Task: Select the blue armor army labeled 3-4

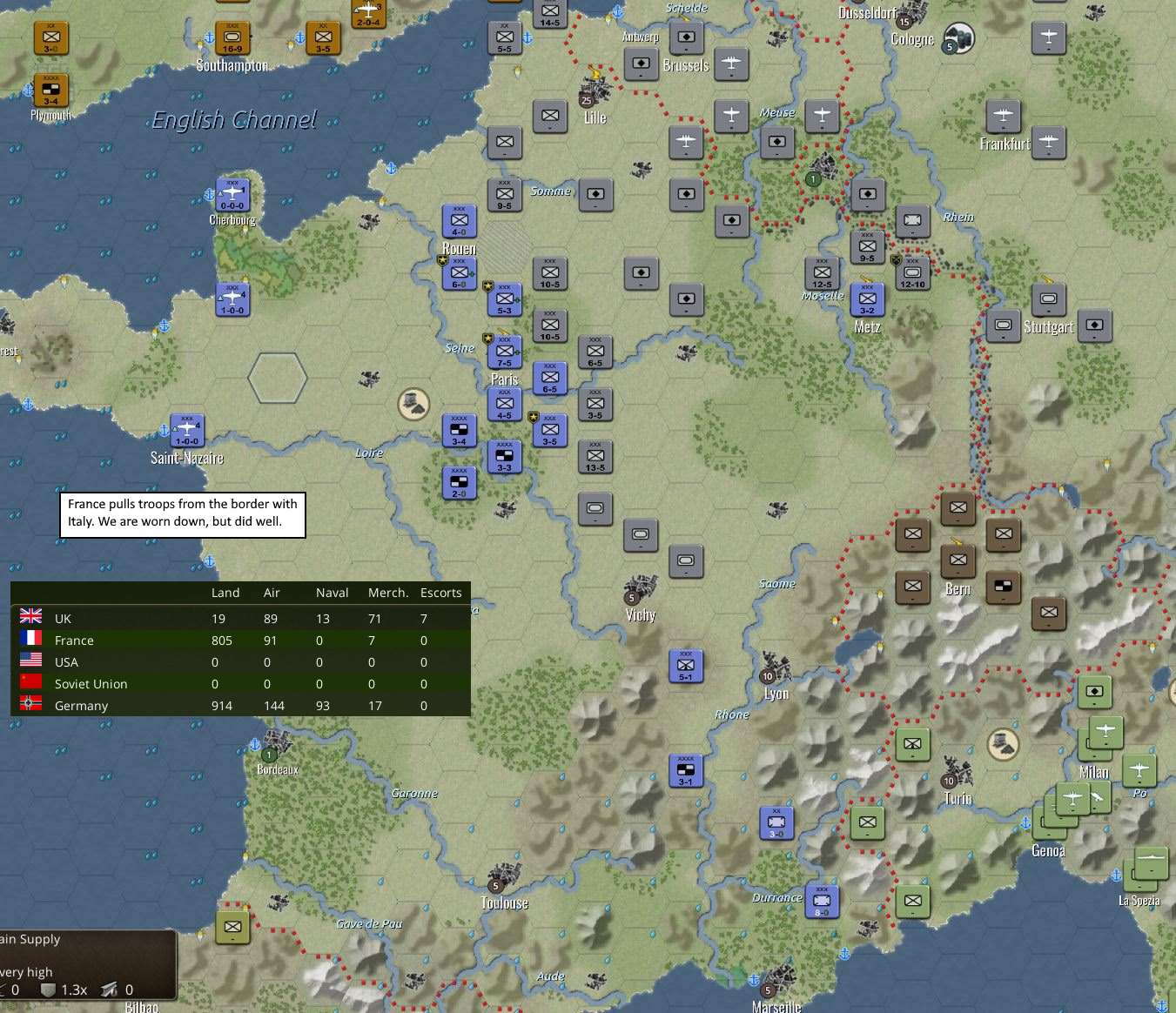Action: pos(460,430)
